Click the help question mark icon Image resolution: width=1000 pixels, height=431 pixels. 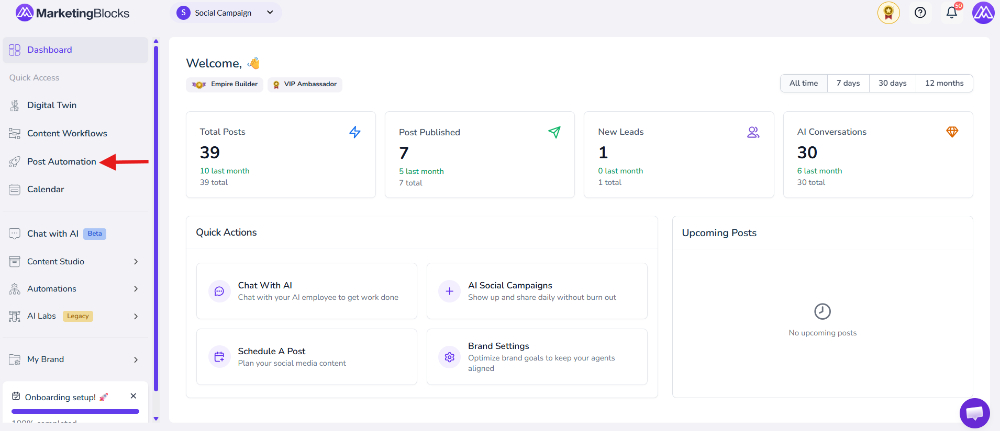[x=920, y=13]
